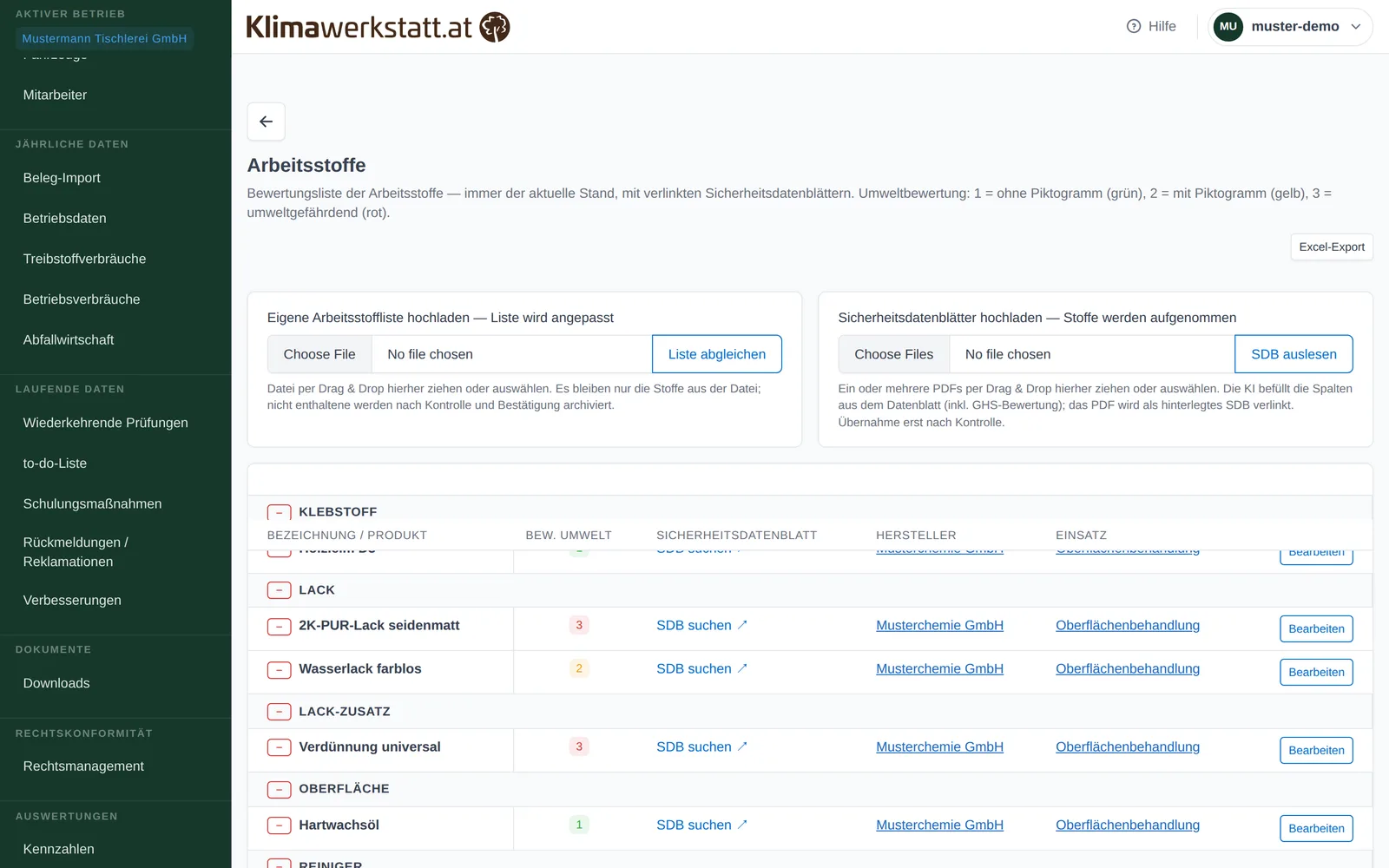Go to Abfallwirtschaft in the sidebar
The image size is (1389, 868).
coord(69,340)
